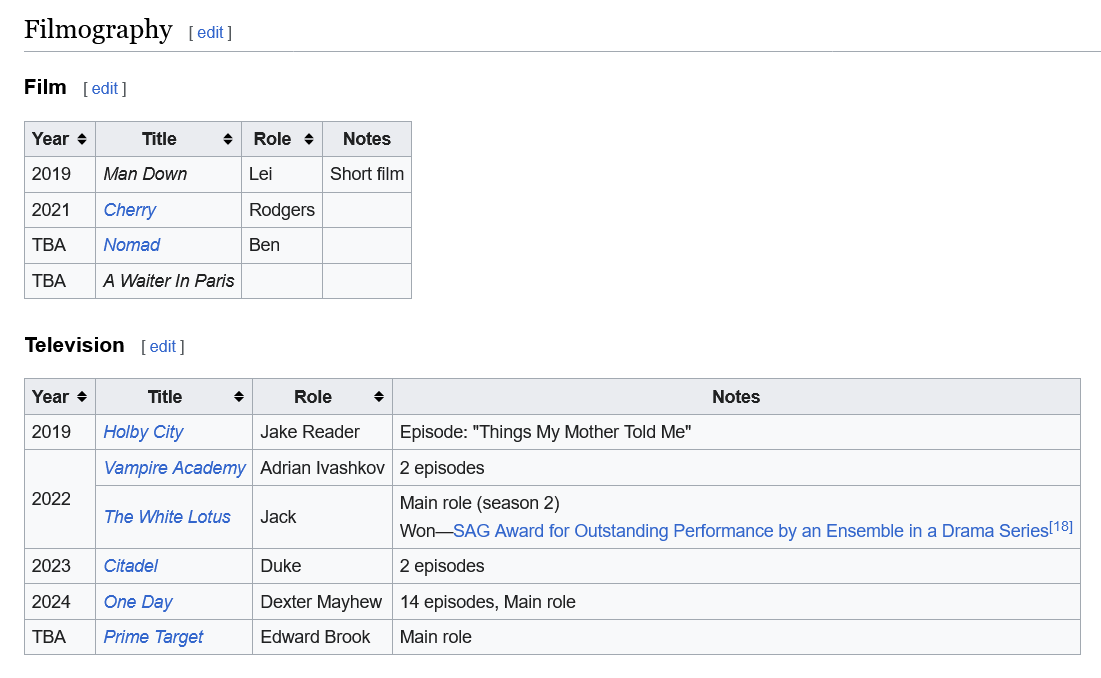This screenshot has width=1101, height=678.
Task: Select the Film table Notes header
Action: click(367, 139)
